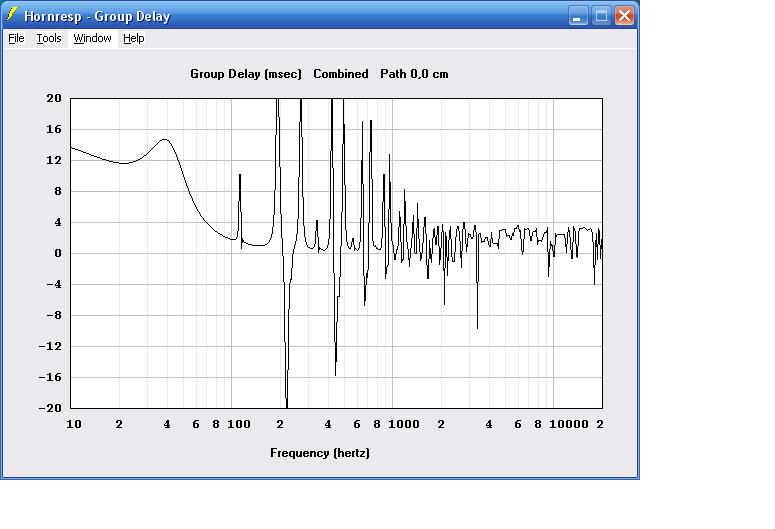Click the y-axis value -20

(x=50, y=408)
